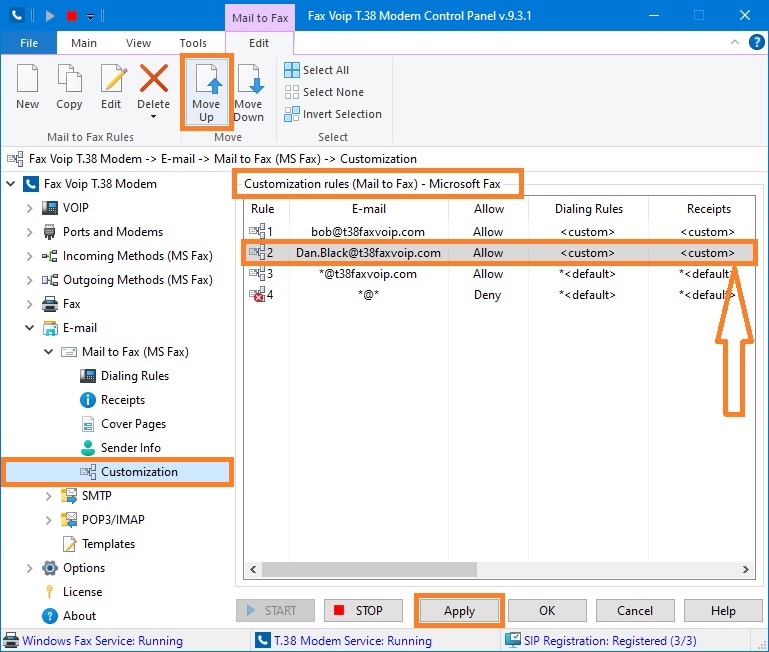The image size is (769, 652).
Task: Select rule 3 *@t38faxvoip.com
Action: pos(499,274)
